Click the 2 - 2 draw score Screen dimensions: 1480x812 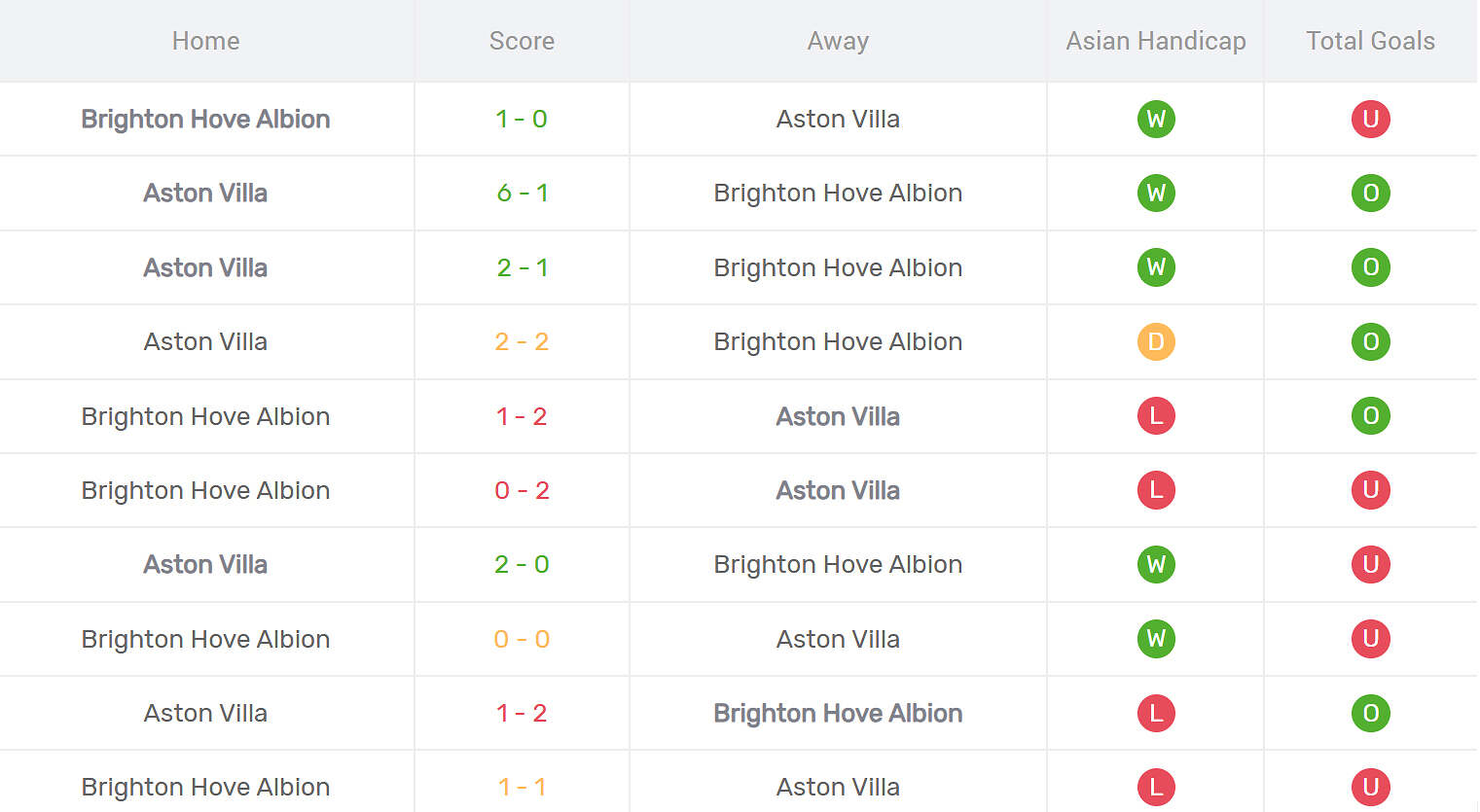pyautogui.click(x=522, y=341)
